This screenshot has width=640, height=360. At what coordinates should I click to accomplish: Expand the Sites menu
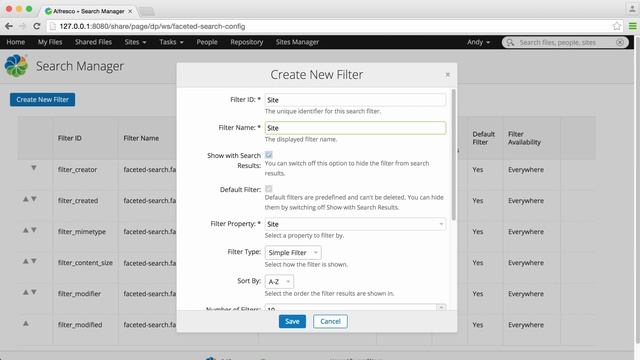tap(135, 42)
